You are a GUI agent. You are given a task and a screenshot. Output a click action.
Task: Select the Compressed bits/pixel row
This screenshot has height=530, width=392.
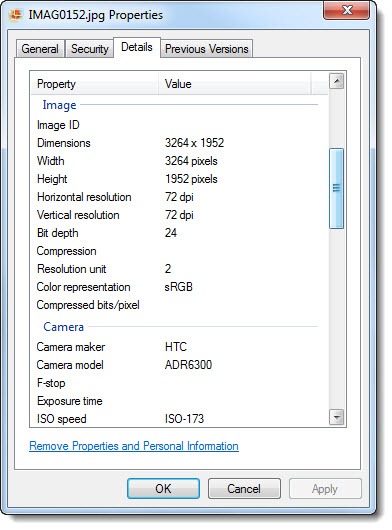179,305
